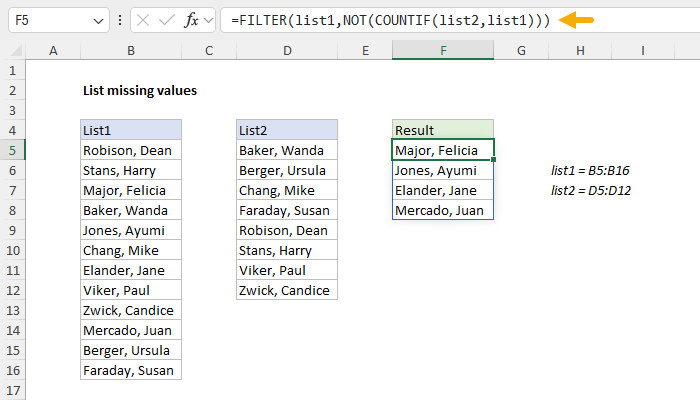Select row 2 header

[12, 91]
